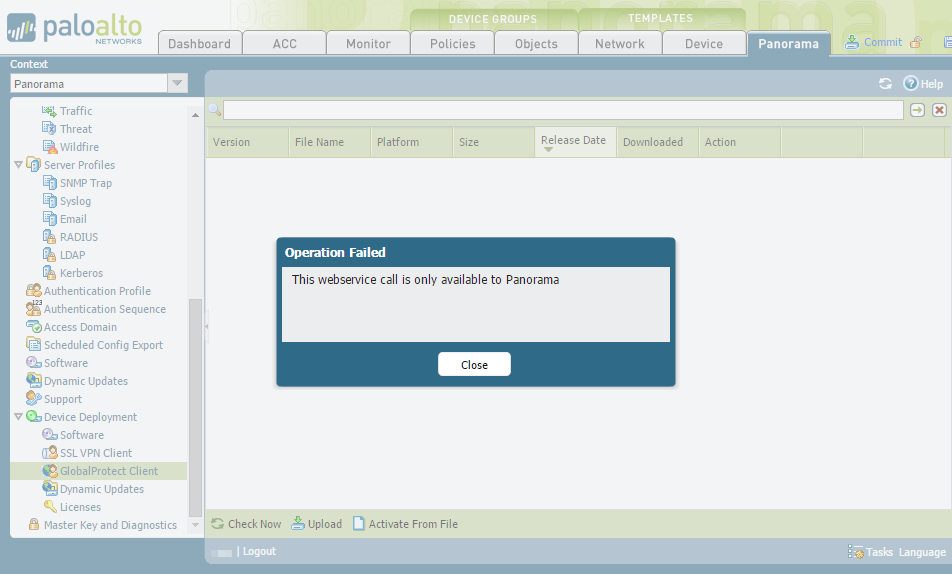The image size is (952, 574).
Task: Click the Logout link
Action: (x=259, y=552)
